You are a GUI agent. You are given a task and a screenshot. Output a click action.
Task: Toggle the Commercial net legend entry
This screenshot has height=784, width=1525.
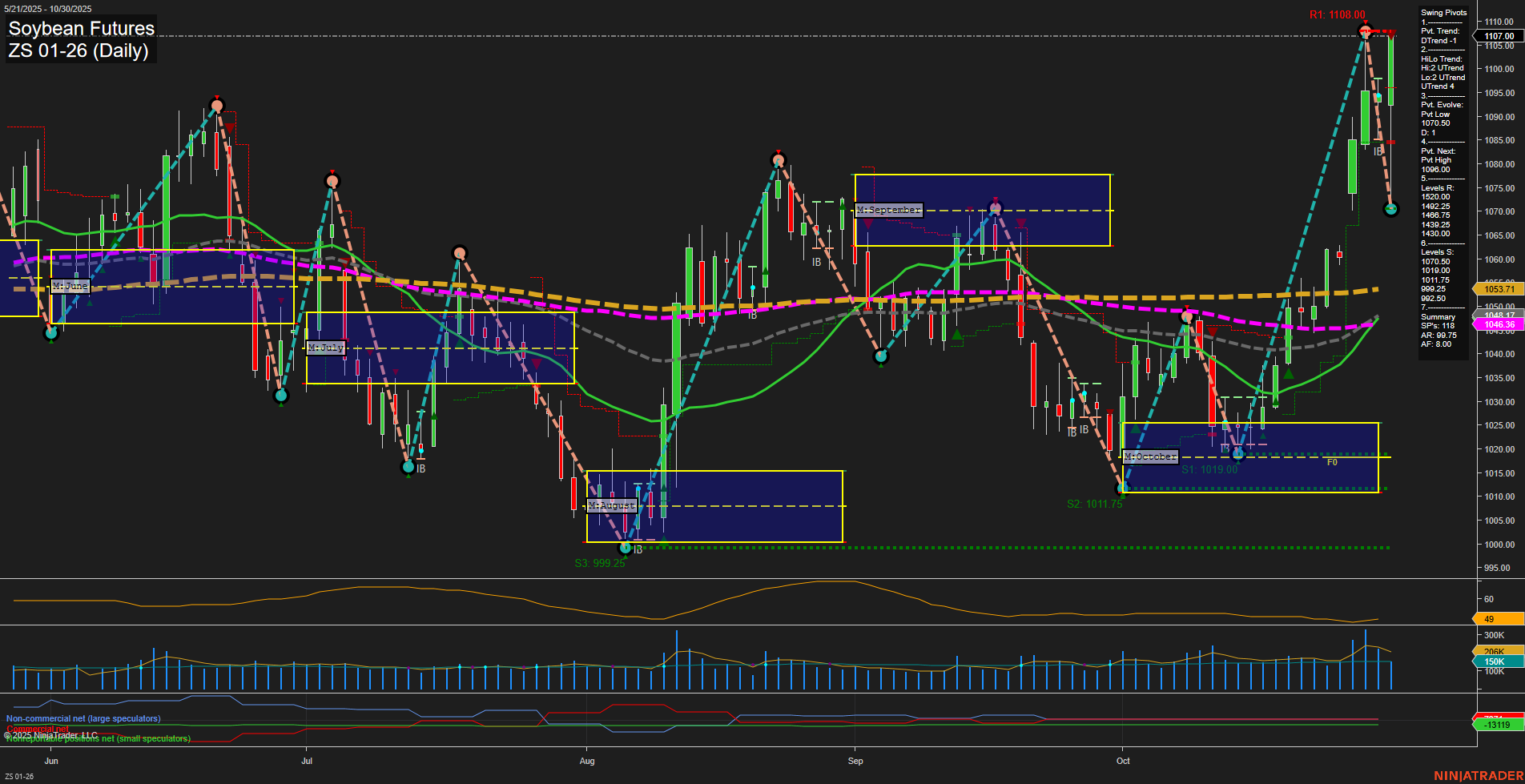(37, 729)
